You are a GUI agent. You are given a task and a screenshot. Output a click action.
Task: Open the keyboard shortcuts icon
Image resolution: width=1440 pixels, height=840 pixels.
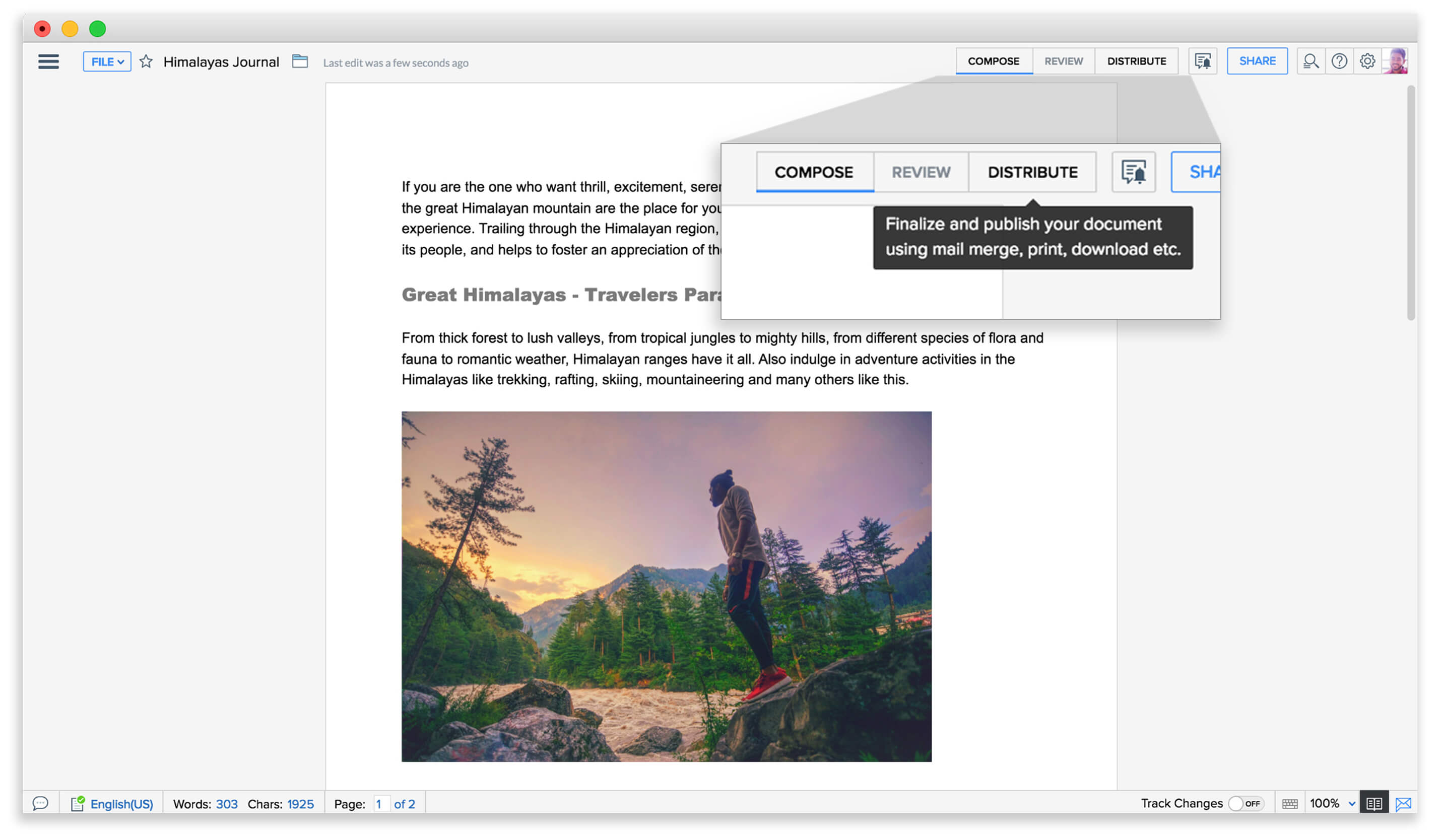tap(1290, 804)
